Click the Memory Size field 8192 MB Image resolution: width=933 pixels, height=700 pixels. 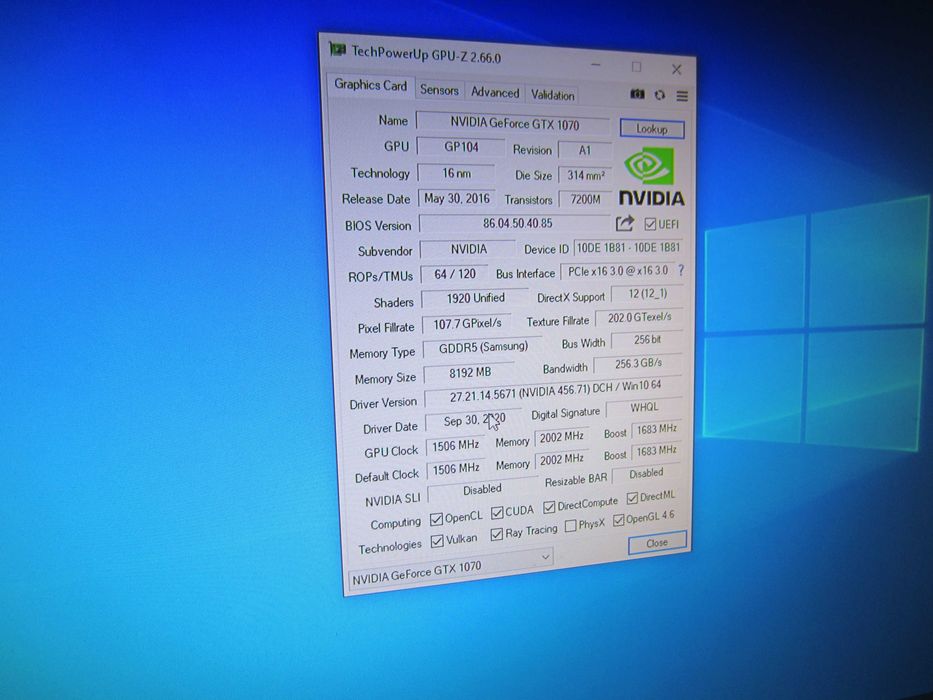(469, 373)
